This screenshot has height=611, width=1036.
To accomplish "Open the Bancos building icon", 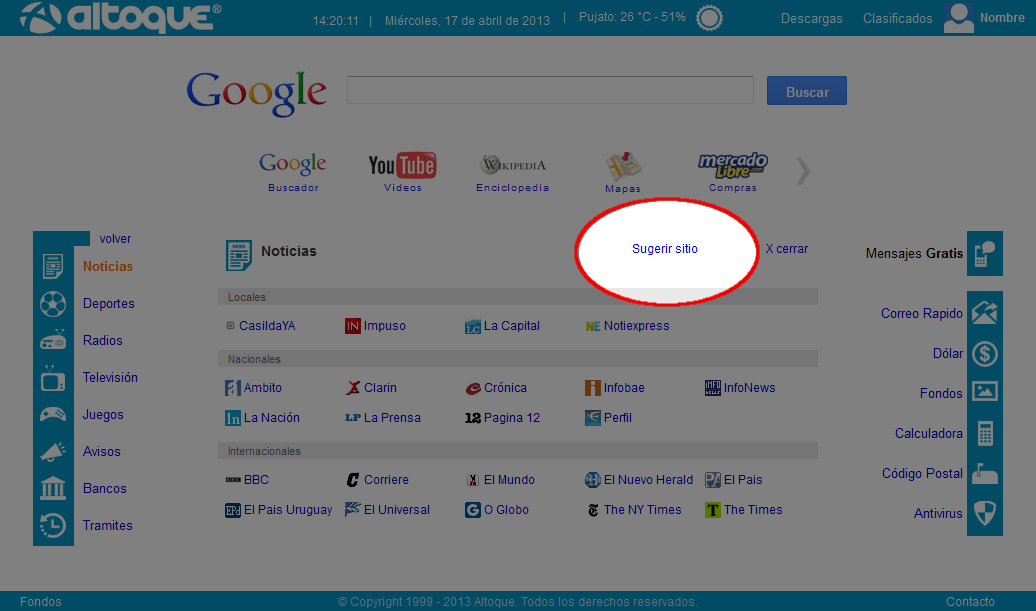I will click(53, 488).
